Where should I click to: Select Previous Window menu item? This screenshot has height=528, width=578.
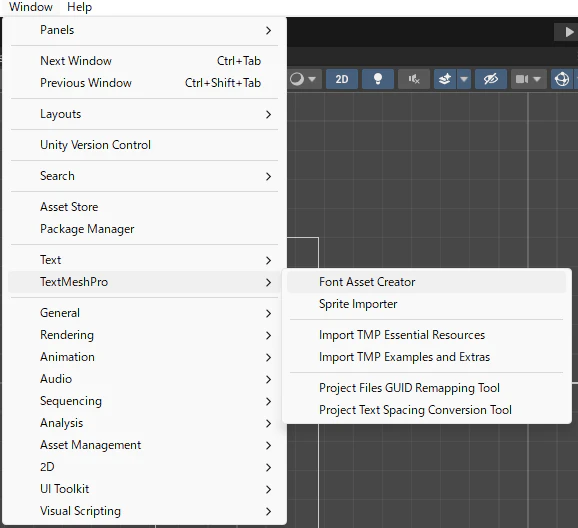[x=144, y=83]
